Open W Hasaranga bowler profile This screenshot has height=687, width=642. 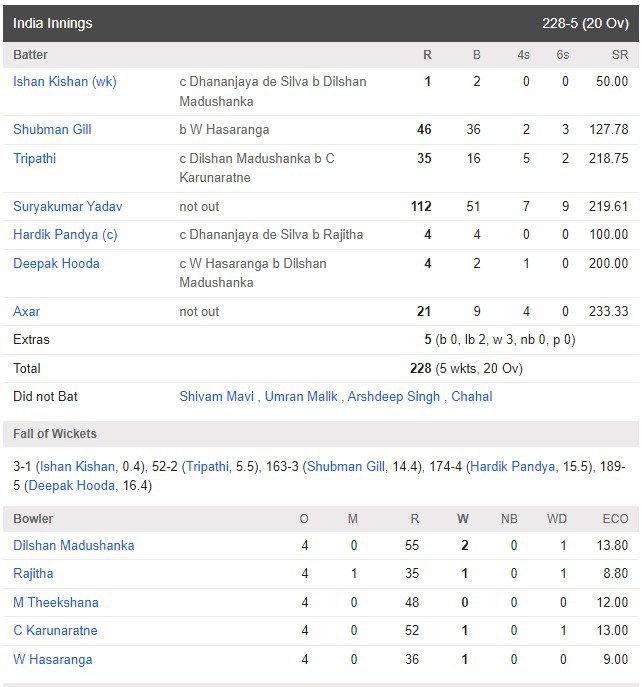click(53, 660)
